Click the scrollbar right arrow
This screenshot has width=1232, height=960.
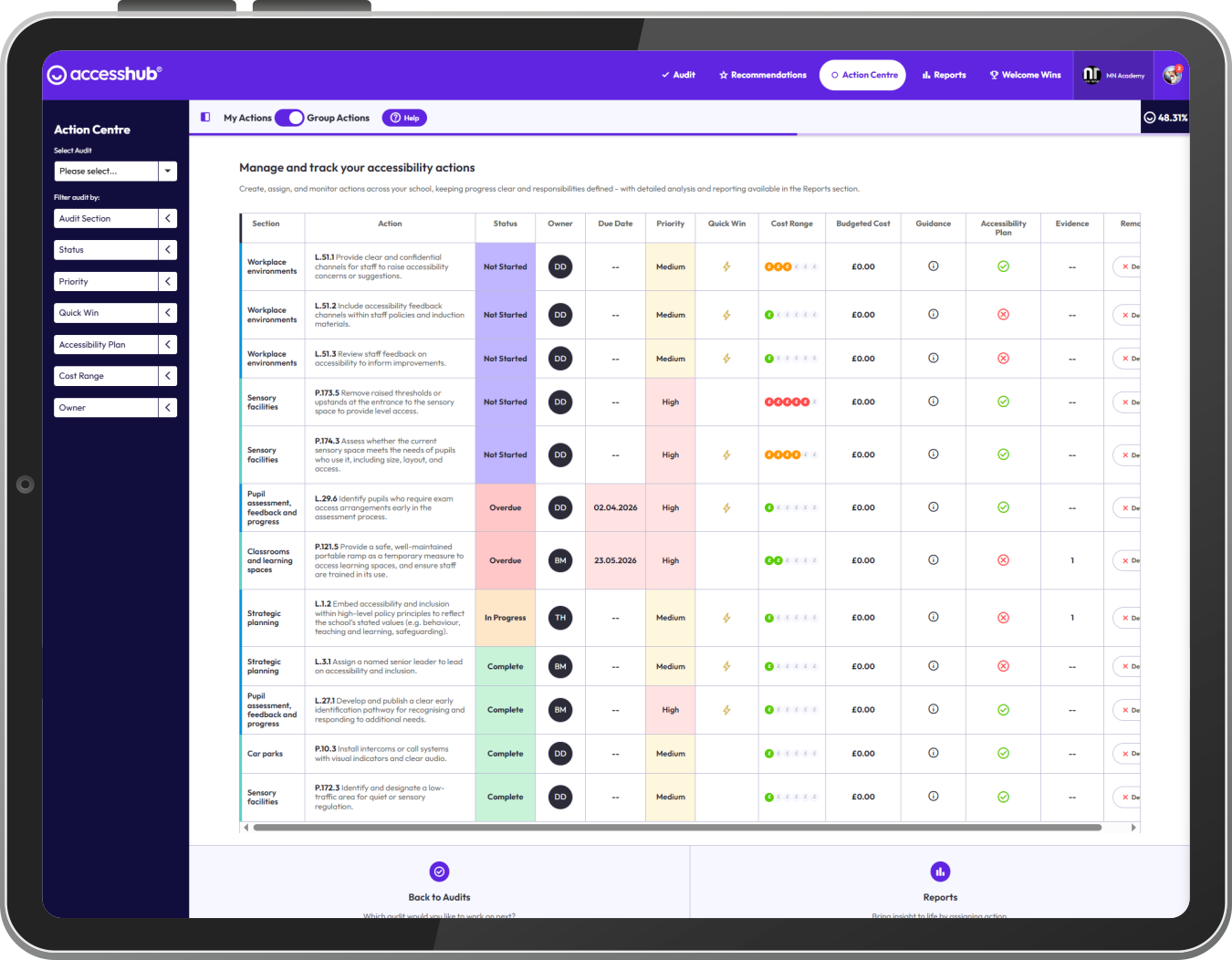(x=1133, y=828)
